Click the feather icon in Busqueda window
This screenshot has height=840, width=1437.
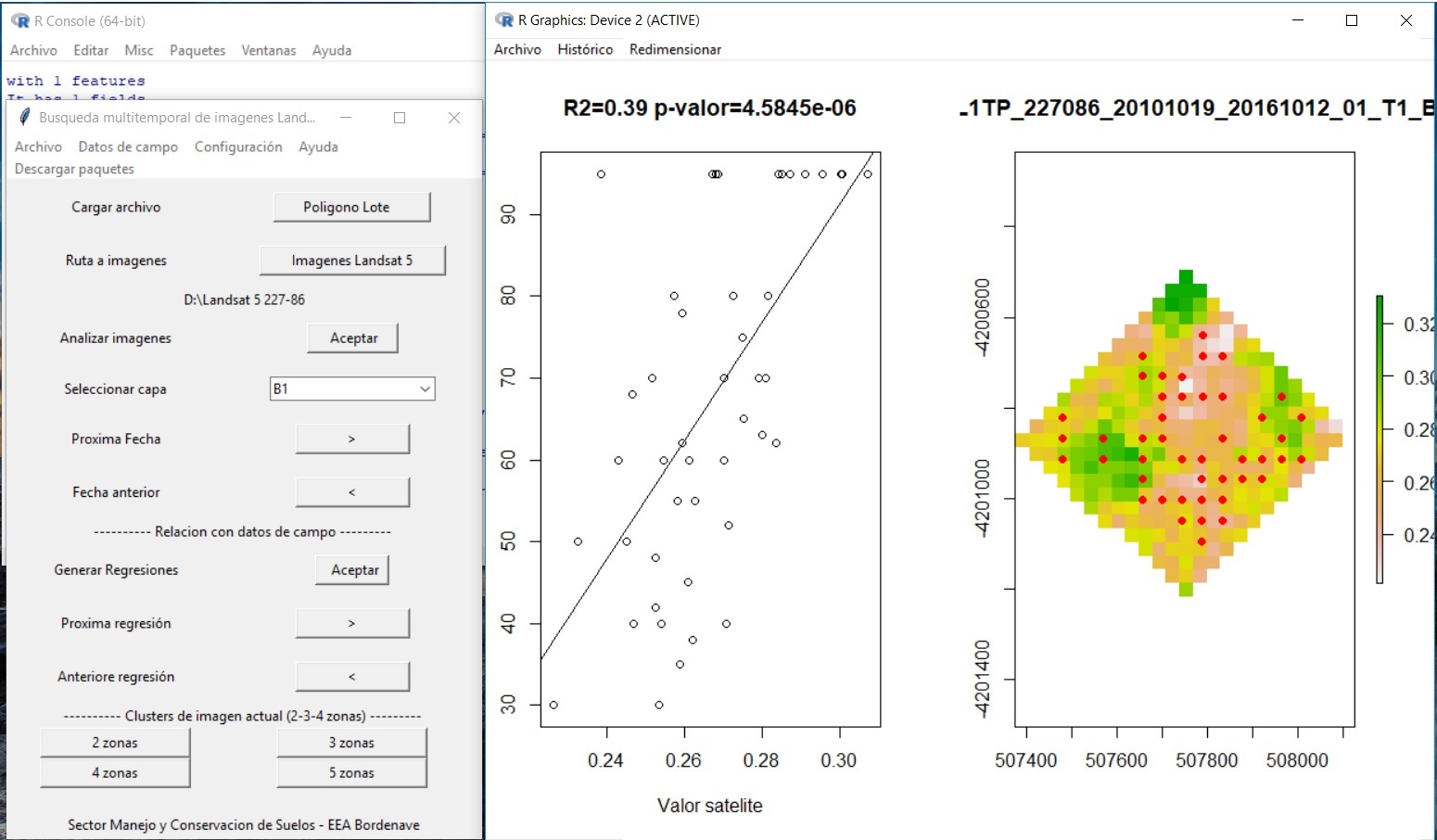23,118
